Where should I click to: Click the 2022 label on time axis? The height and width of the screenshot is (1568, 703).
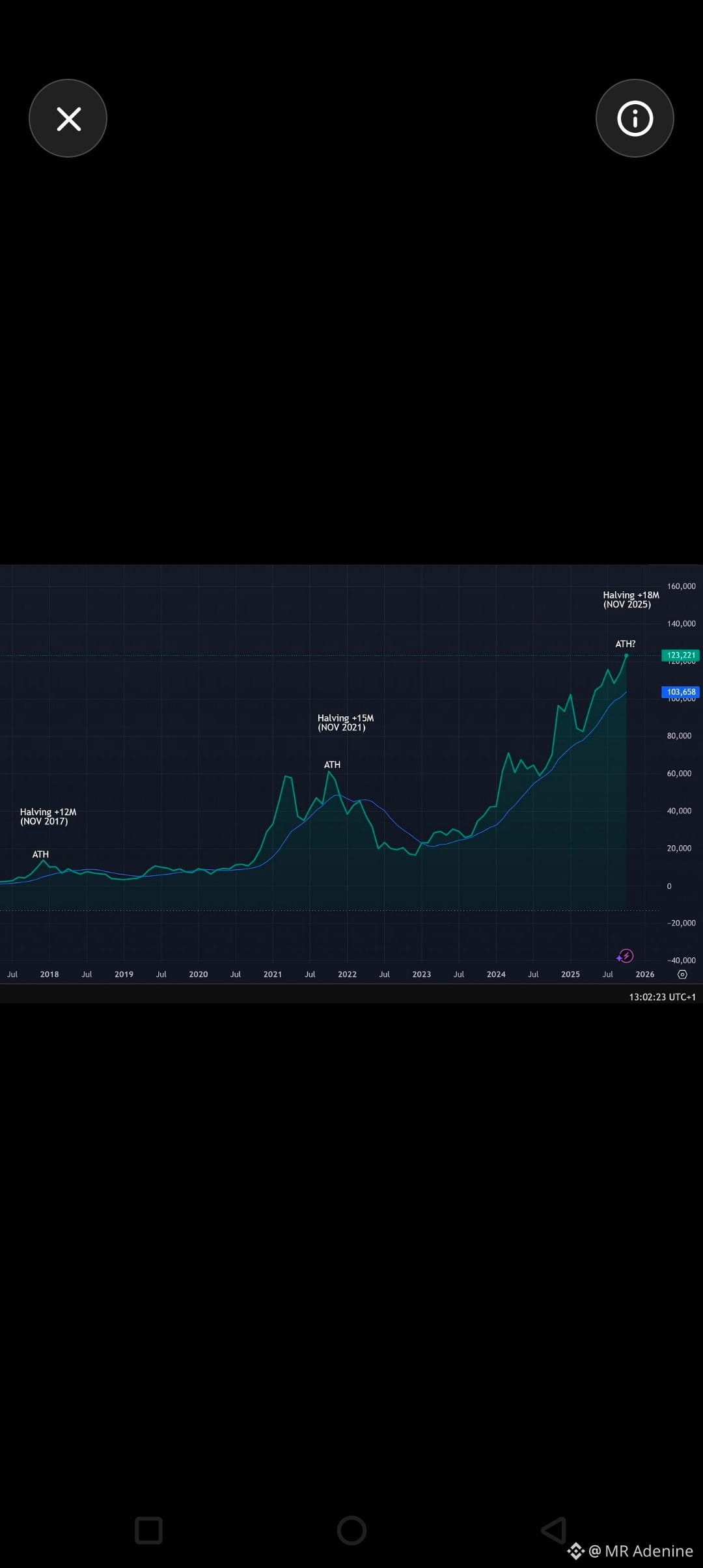pyautogui.click(x=347, y=974)
